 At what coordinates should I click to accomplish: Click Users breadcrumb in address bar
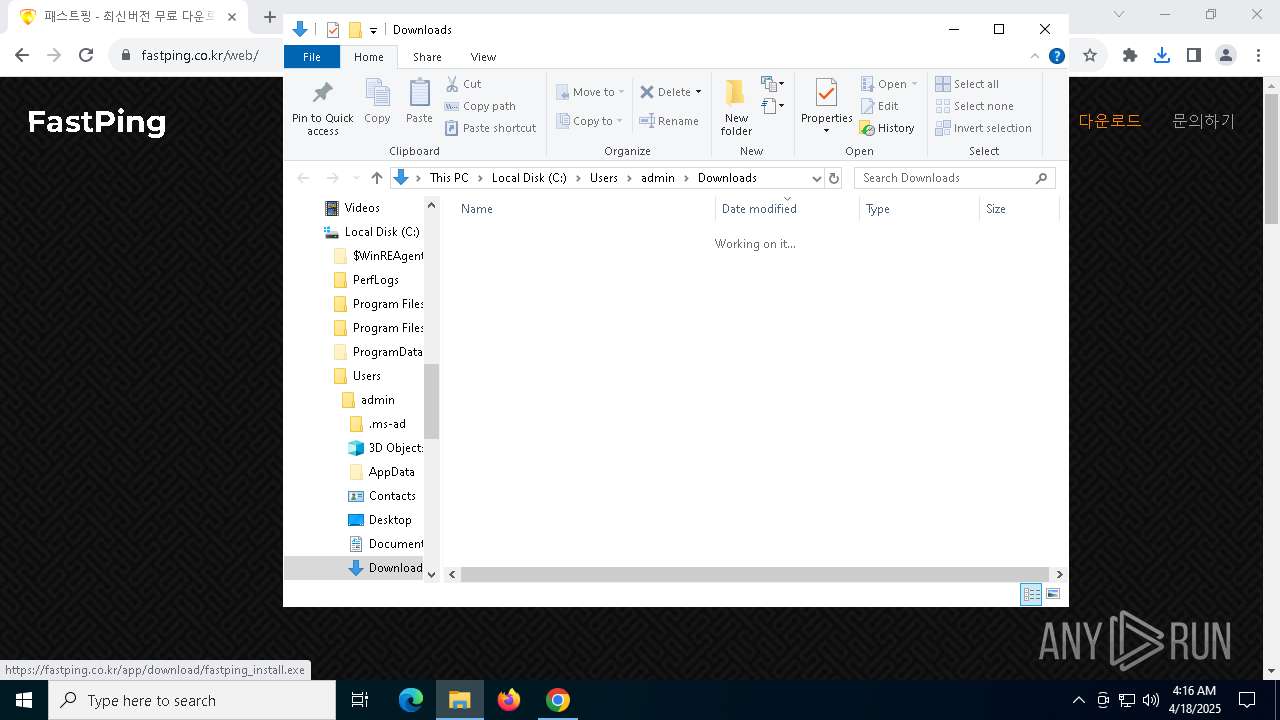point(604,178)
